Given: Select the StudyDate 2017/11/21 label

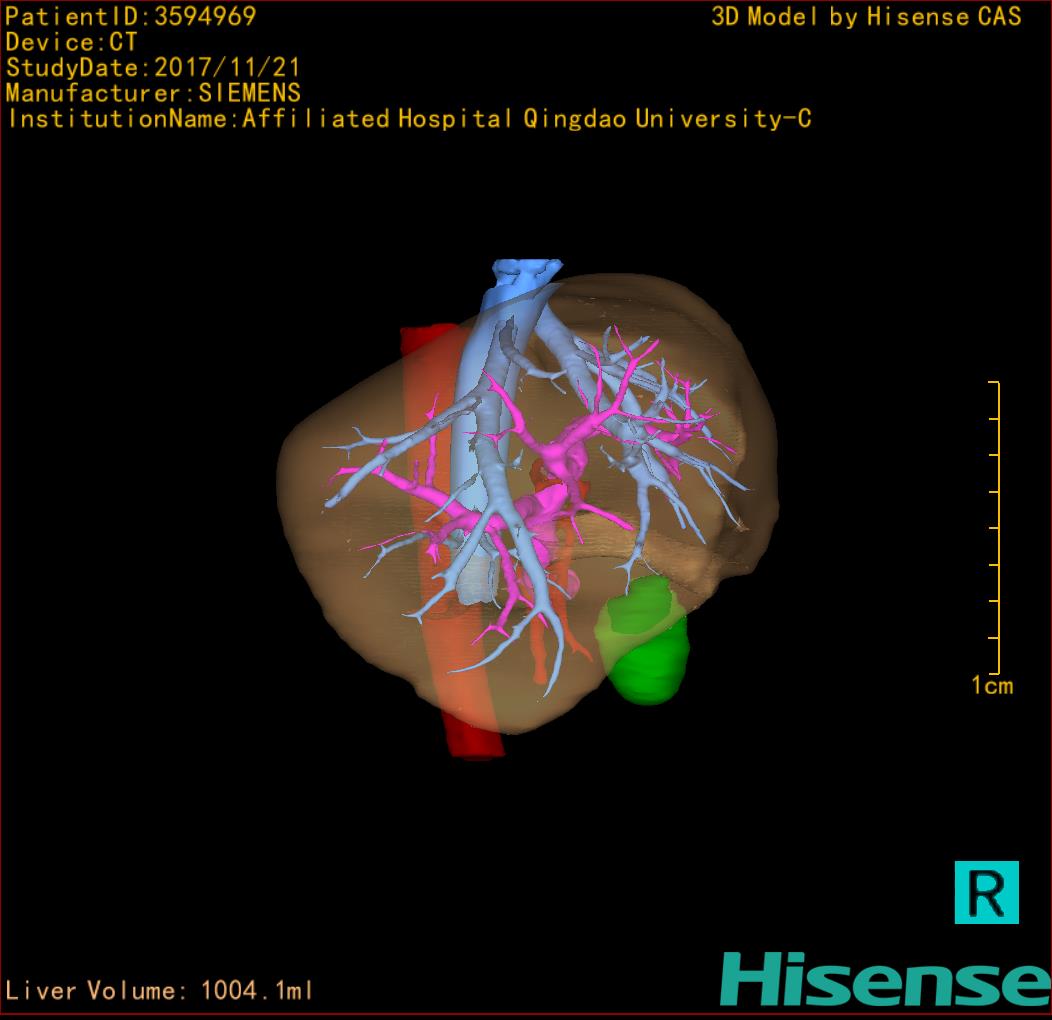Looking at the screenshot, I should point(153,69).
